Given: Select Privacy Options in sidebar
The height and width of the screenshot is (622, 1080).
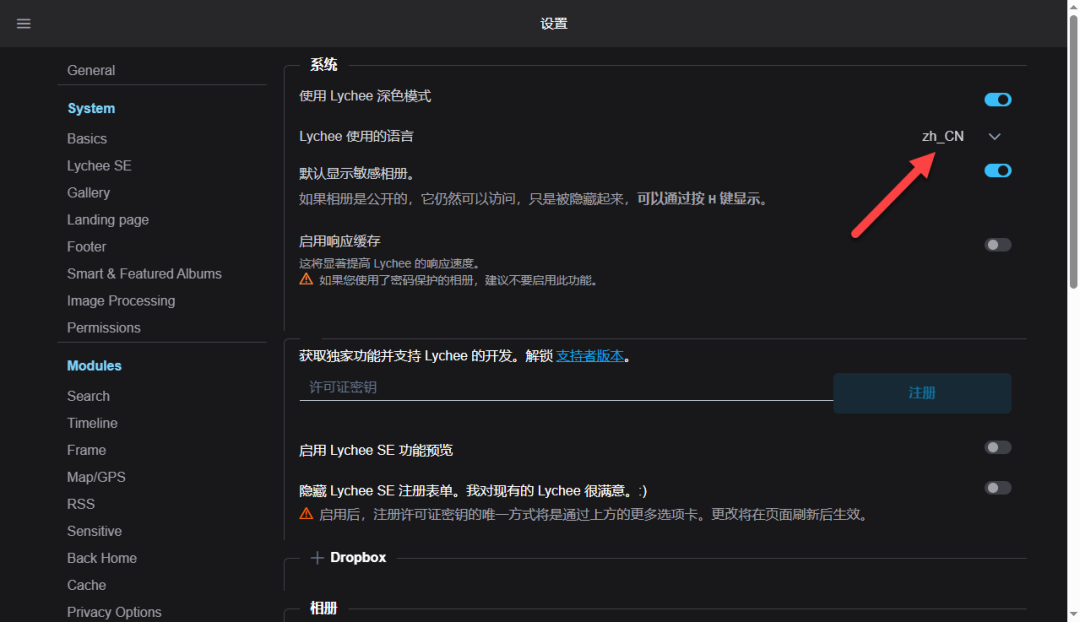Looking at the screenshot, I should point(114,612).
